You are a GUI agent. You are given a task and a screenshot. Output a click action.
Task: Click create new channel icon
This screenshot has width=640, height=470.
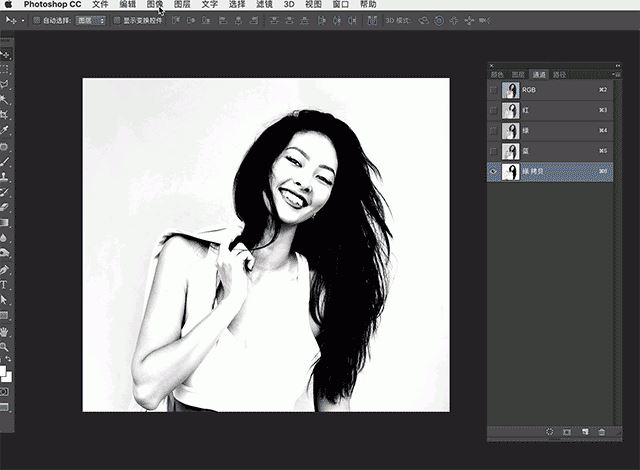click(x=584, y=431)
